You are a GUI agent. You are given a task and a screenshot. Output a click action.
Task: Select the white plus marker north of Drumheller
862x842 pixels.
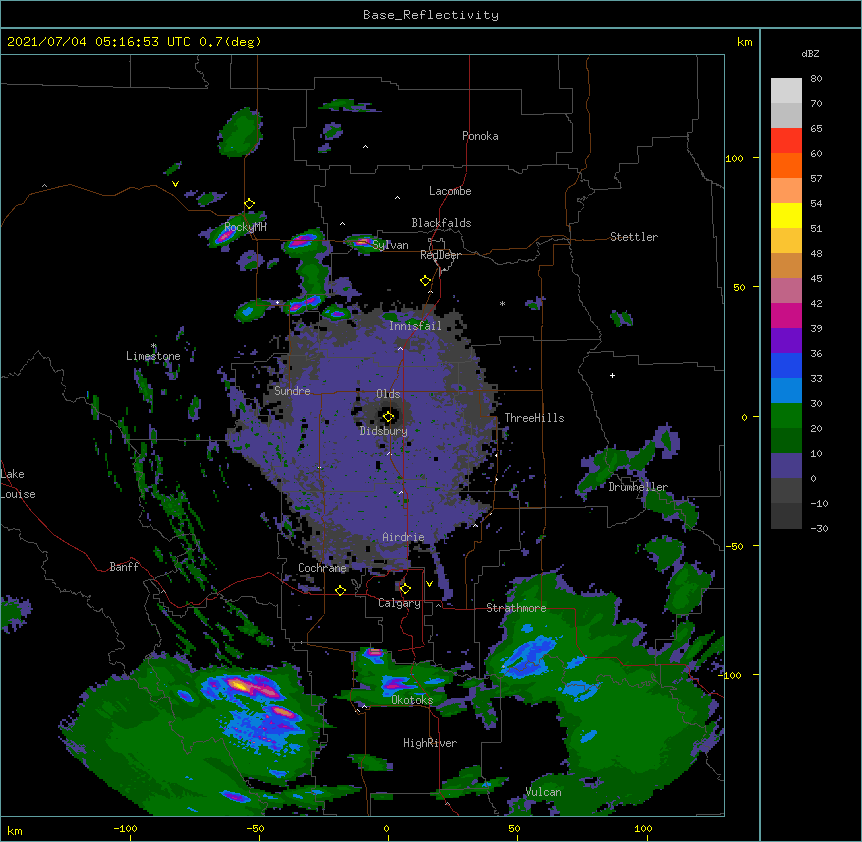612,375
